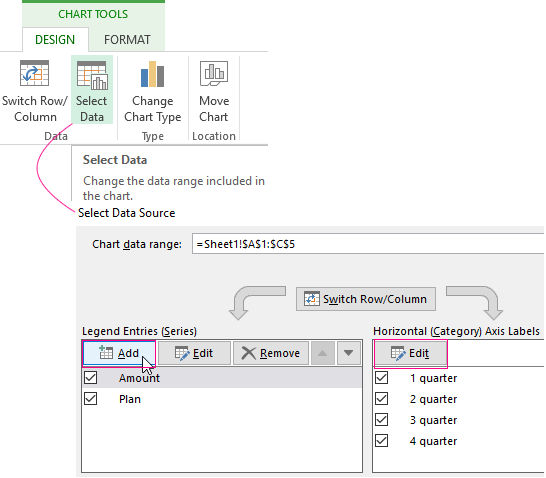Open Select Data in the ribbon
546x478 pixels.
(92, 90)
